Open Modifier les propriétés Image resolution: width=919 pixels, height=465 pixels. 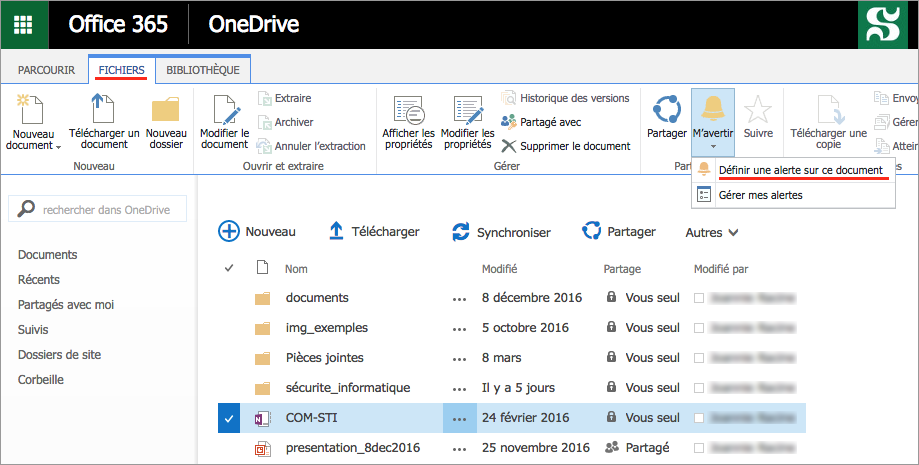point(467,123)
